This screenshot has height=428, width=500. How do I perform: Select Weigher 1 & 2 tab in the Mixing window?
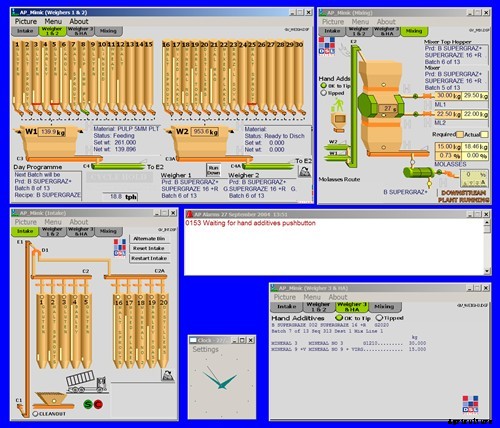point(359,31)
